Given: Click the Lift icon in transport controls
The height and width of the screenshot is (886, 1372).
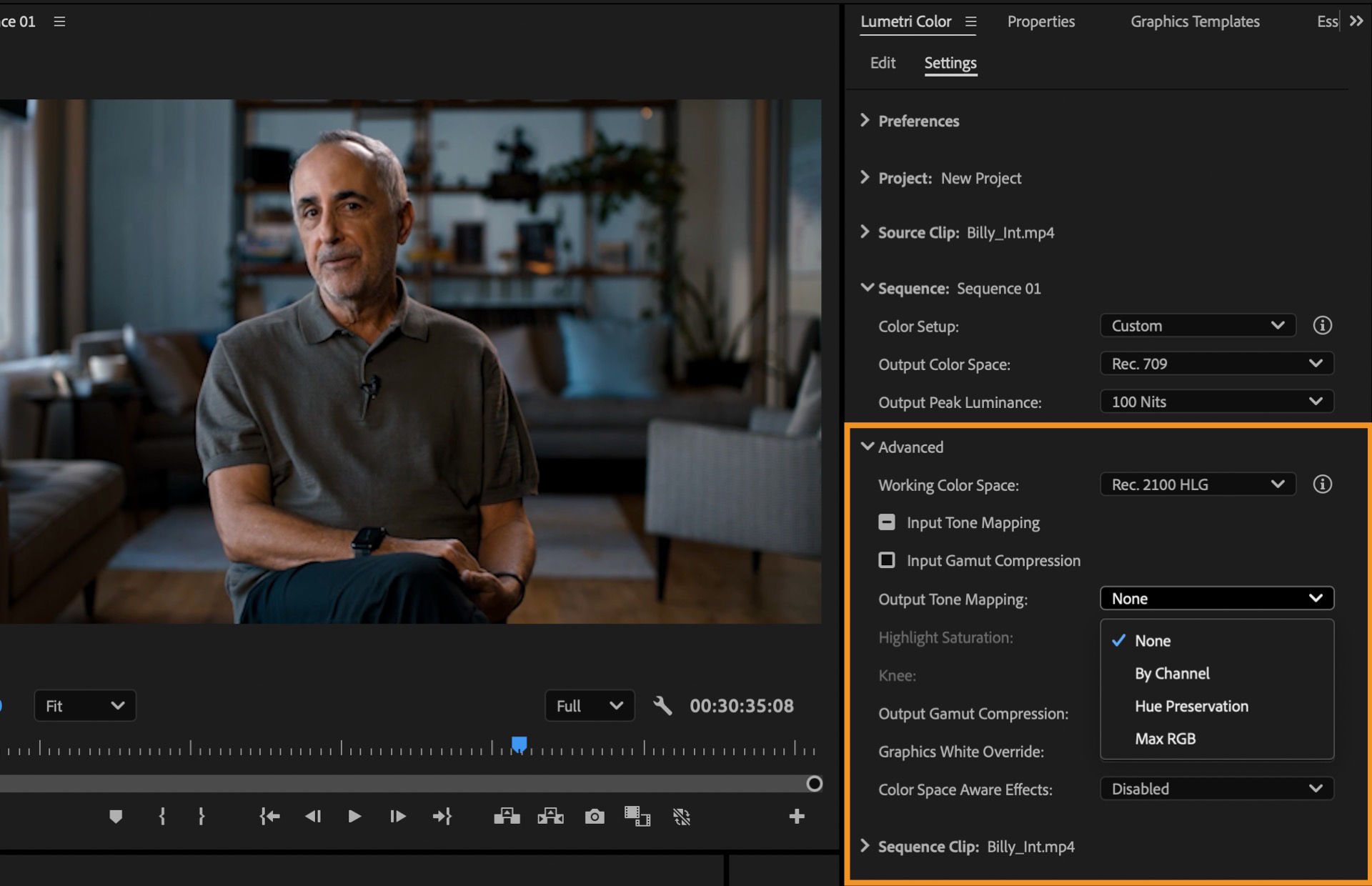Looking at the screenshot, I should [507, 816].
